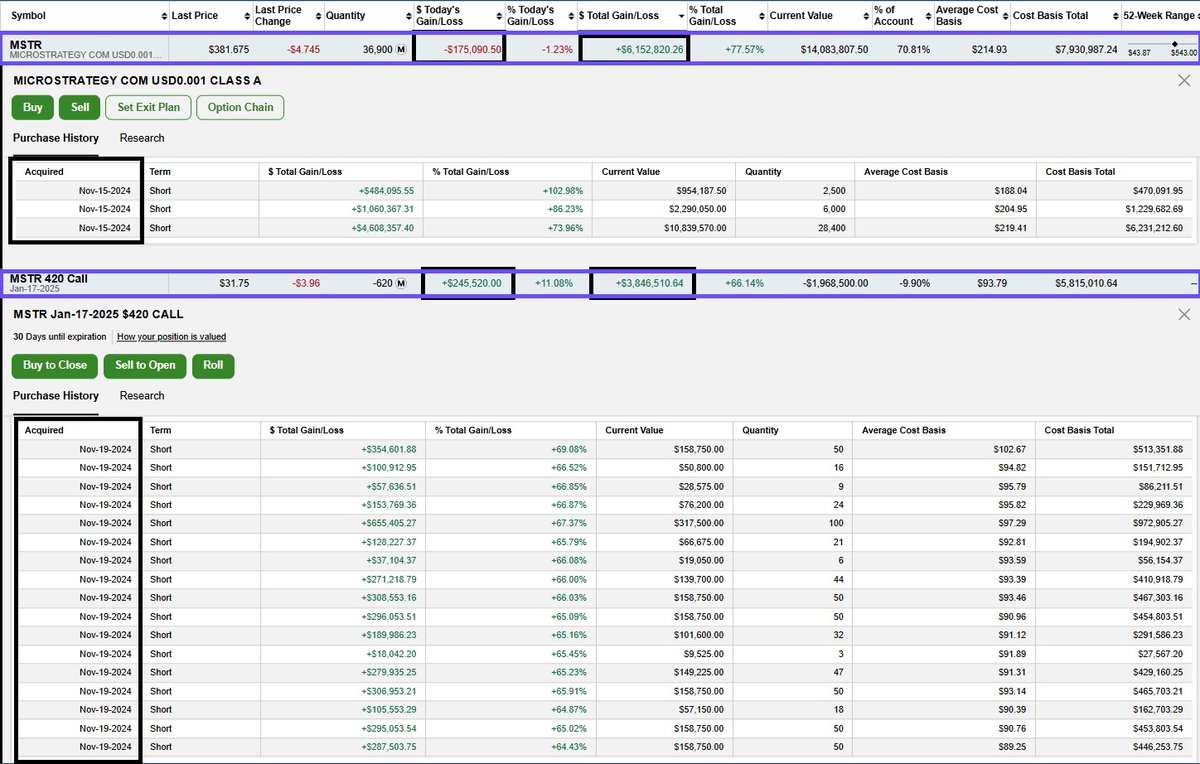Open the Option Chain
1200x764 pixels.
point(240,107)
